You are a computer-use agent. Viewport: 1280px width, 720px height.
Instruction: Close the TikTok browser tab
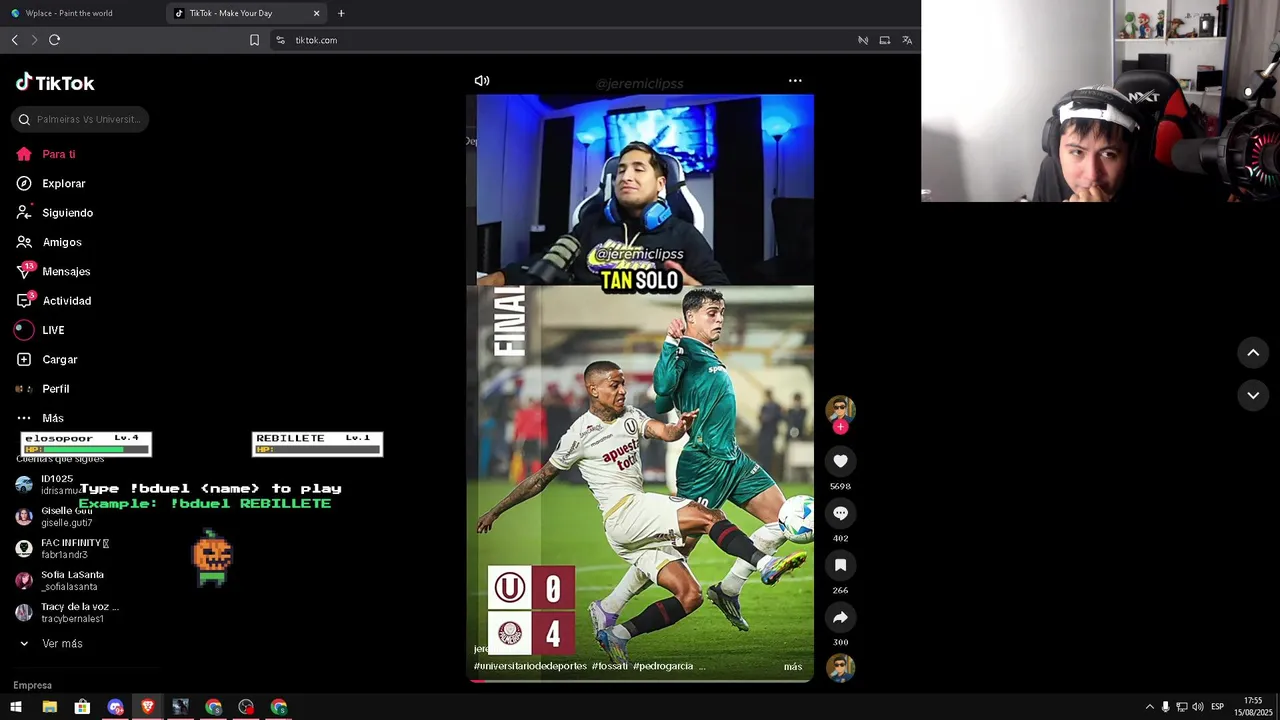tap(317, 13)
